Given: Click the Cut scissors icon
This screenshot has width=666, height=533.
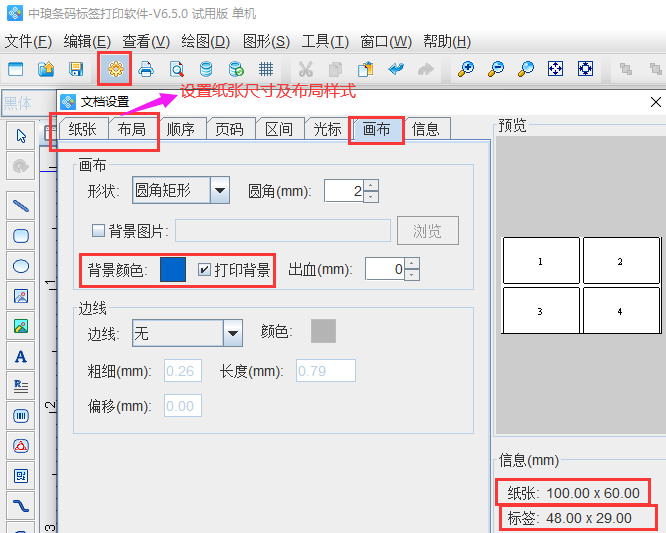Looking at the screenshot, I should [x=305, y=69].
